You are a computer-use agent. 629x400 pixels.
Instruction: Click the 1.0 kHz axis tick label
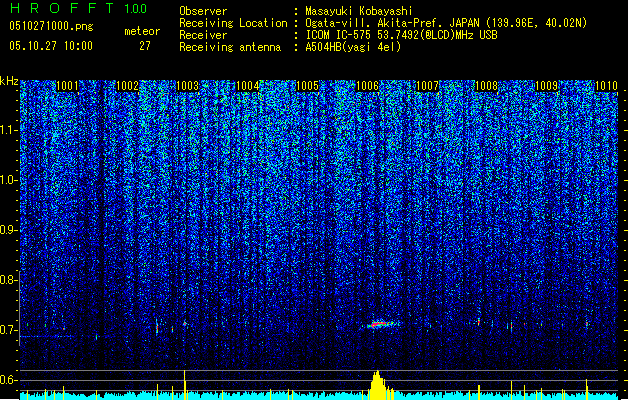pyautogui.click(x=8, y=180)
